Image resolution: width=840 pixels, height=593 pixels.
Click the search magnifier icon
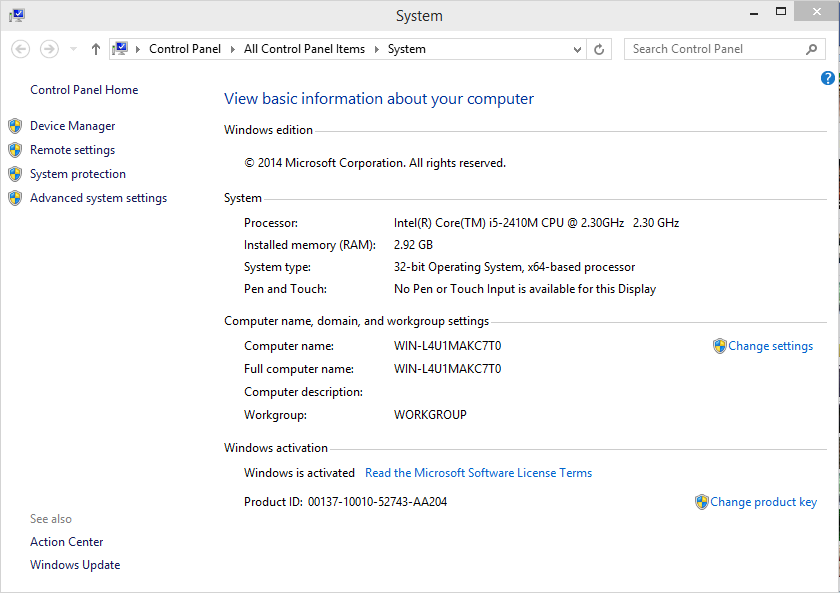click(x=811, y=48)
